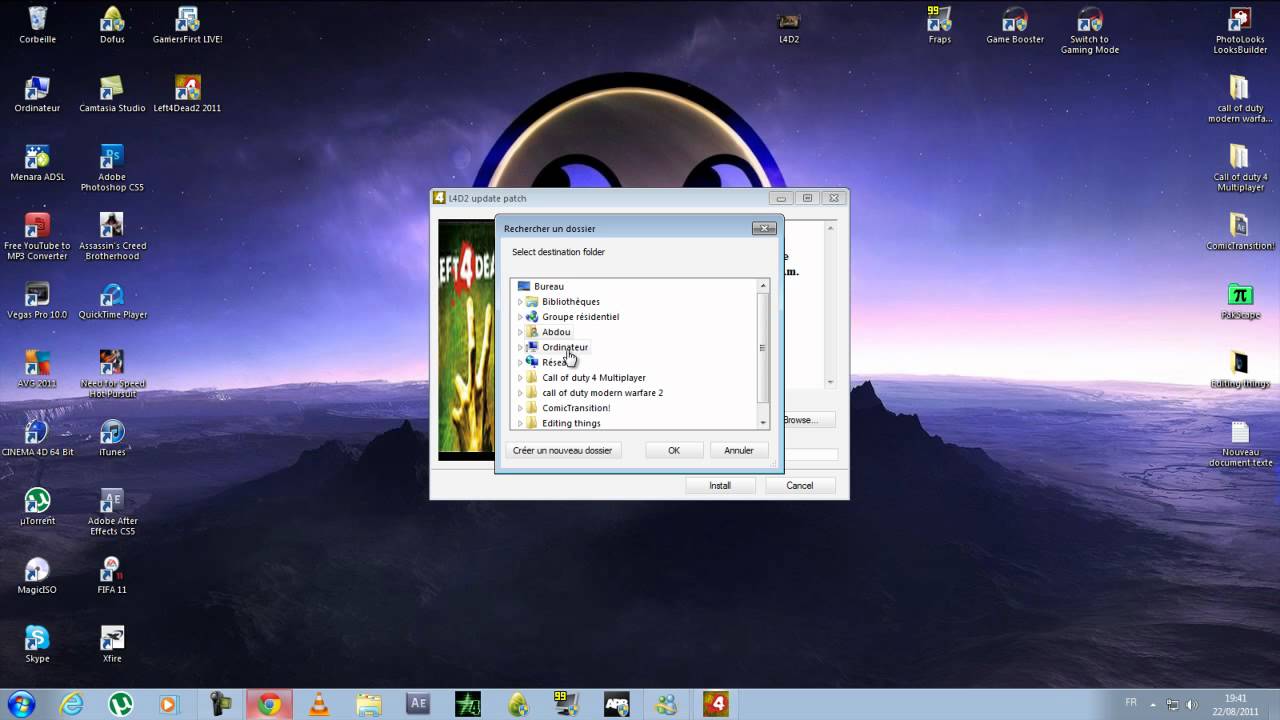Open Fraps desktop shortcut
Viewport: 1280px width, 720px height.
click(939, 25)
